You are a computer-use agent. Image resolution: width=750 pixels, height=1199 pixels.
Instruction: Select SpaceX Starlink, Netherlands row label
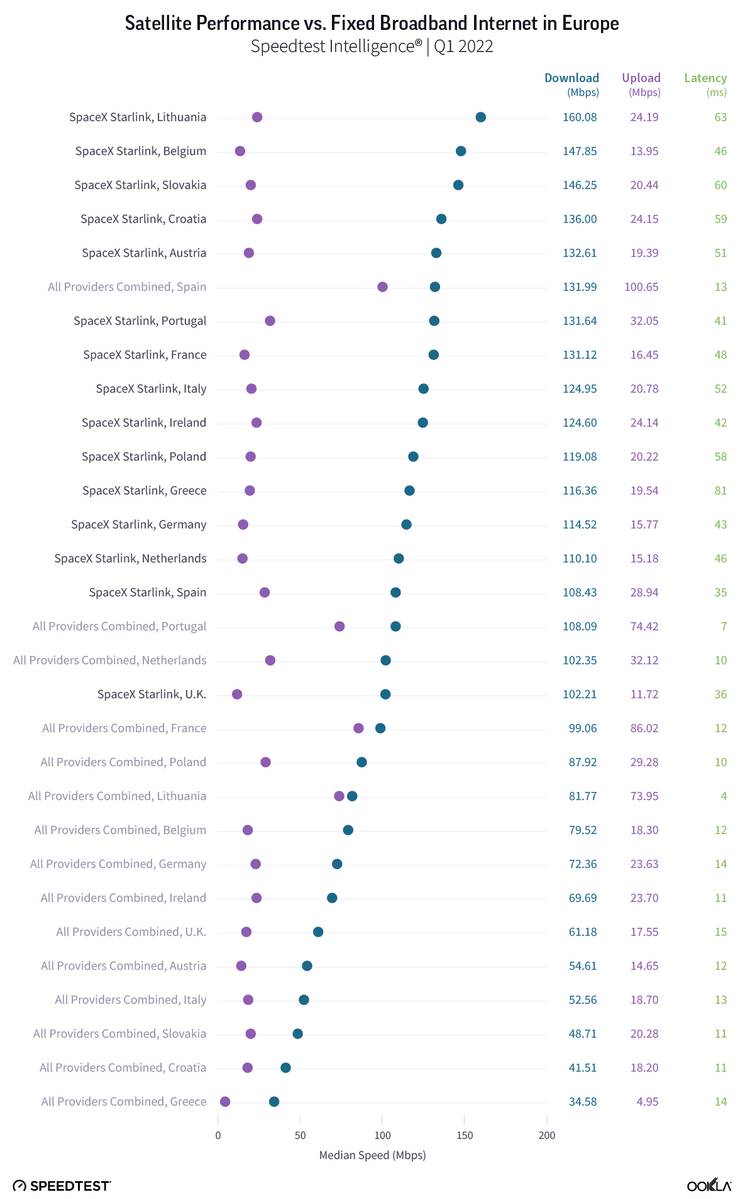tap(130, 558)
